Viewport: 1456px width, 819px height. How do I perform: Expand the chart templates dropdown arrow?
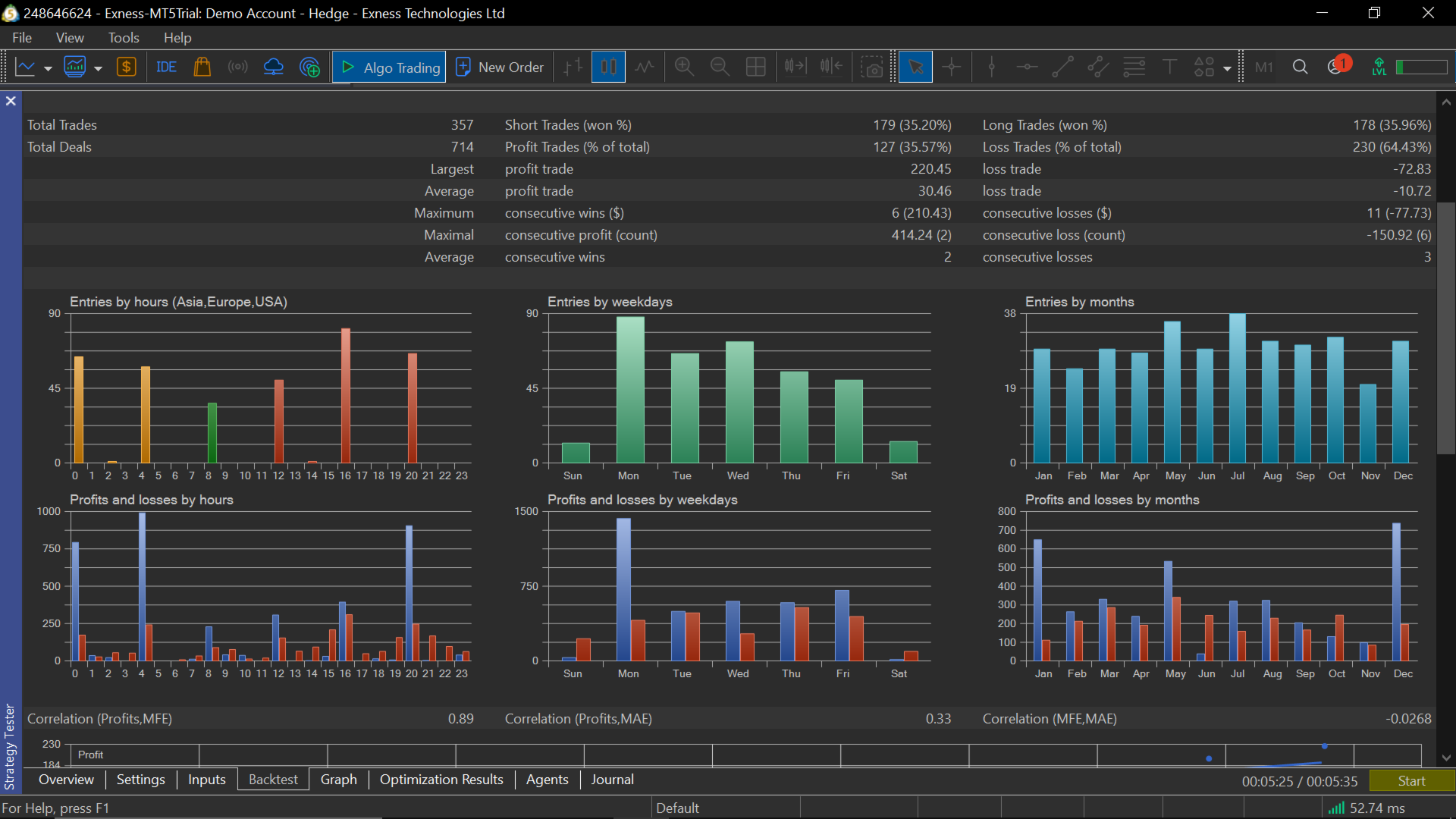[98, 68]
